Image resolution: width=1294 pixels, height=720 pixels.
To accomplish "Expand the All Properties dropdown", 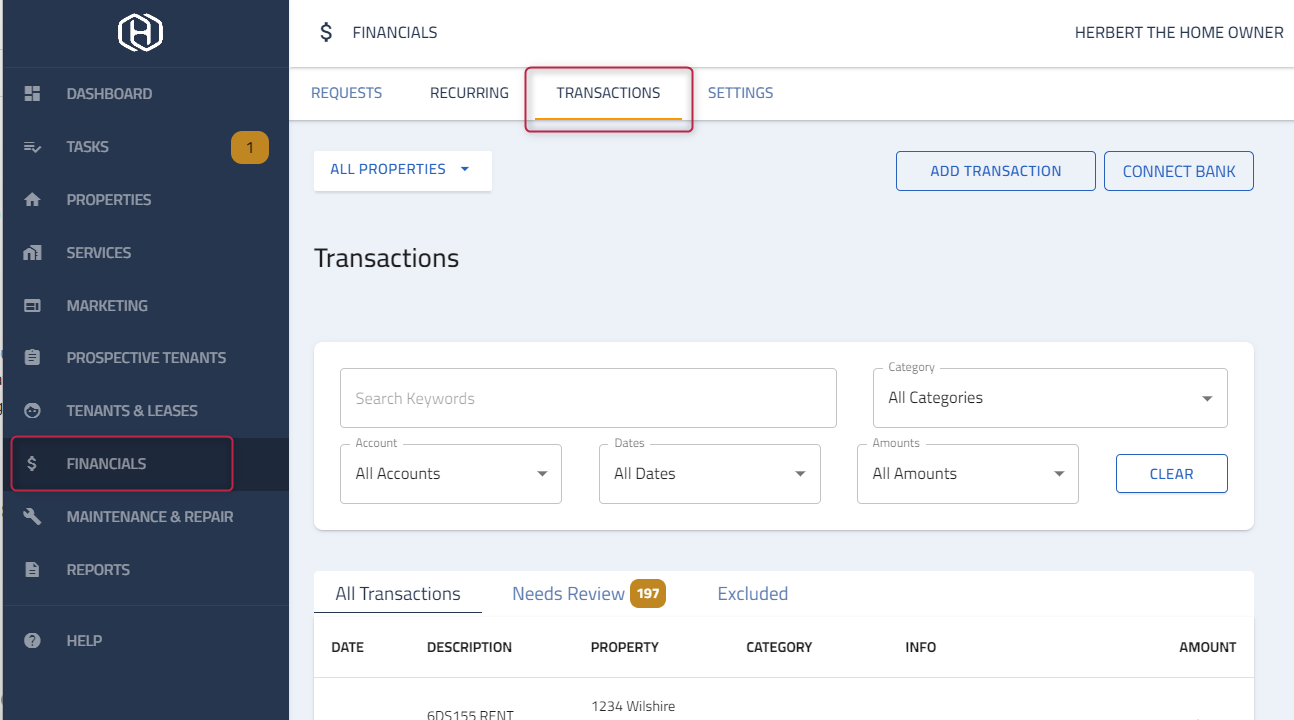I will pyautogui.click(x=402, y=170).
